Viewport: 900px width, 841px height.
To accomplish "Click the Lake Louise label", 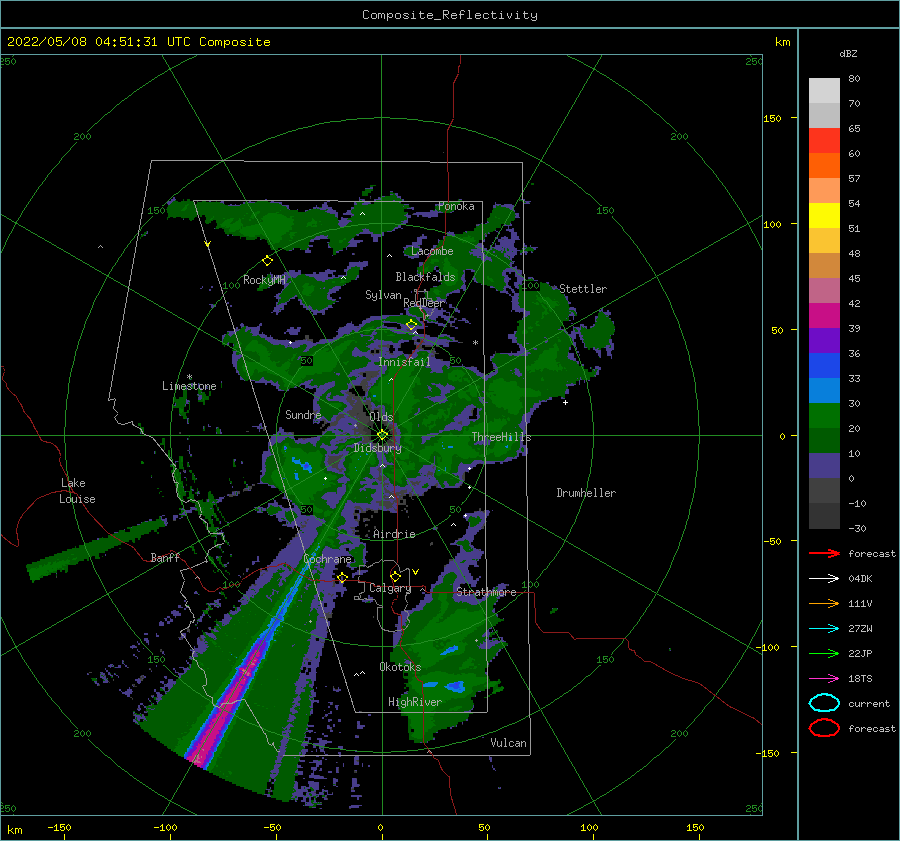I will click(x=77, y=491).
